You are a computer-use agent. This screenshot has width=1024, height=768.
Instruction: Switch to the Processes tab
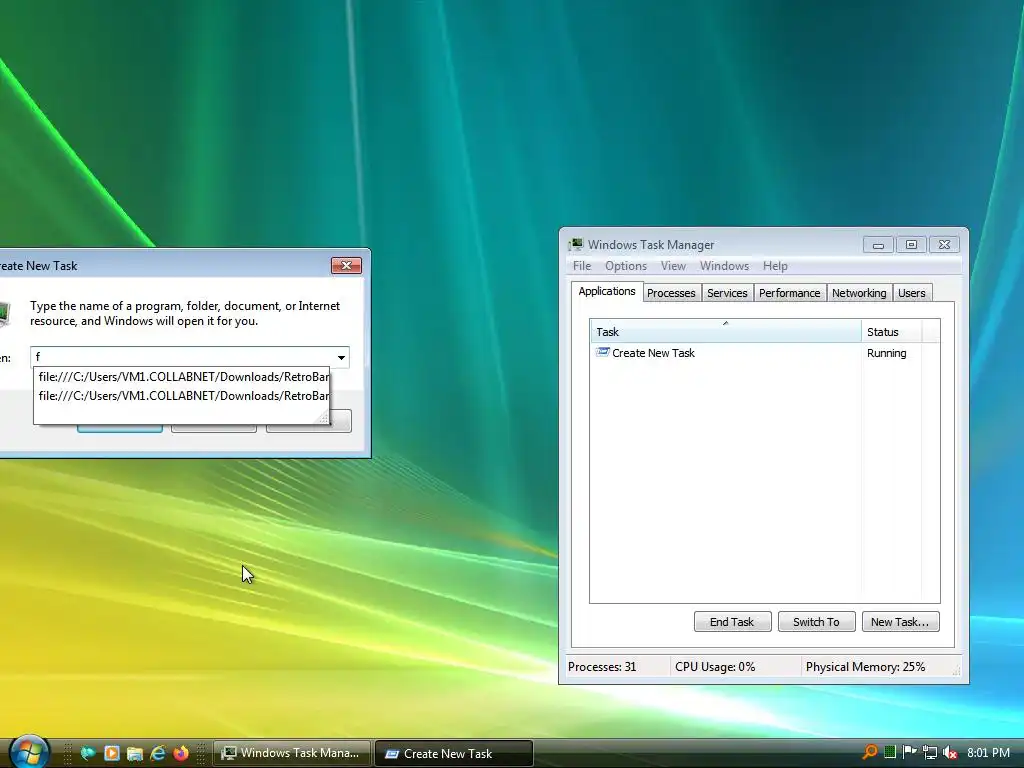coord(671,293)
